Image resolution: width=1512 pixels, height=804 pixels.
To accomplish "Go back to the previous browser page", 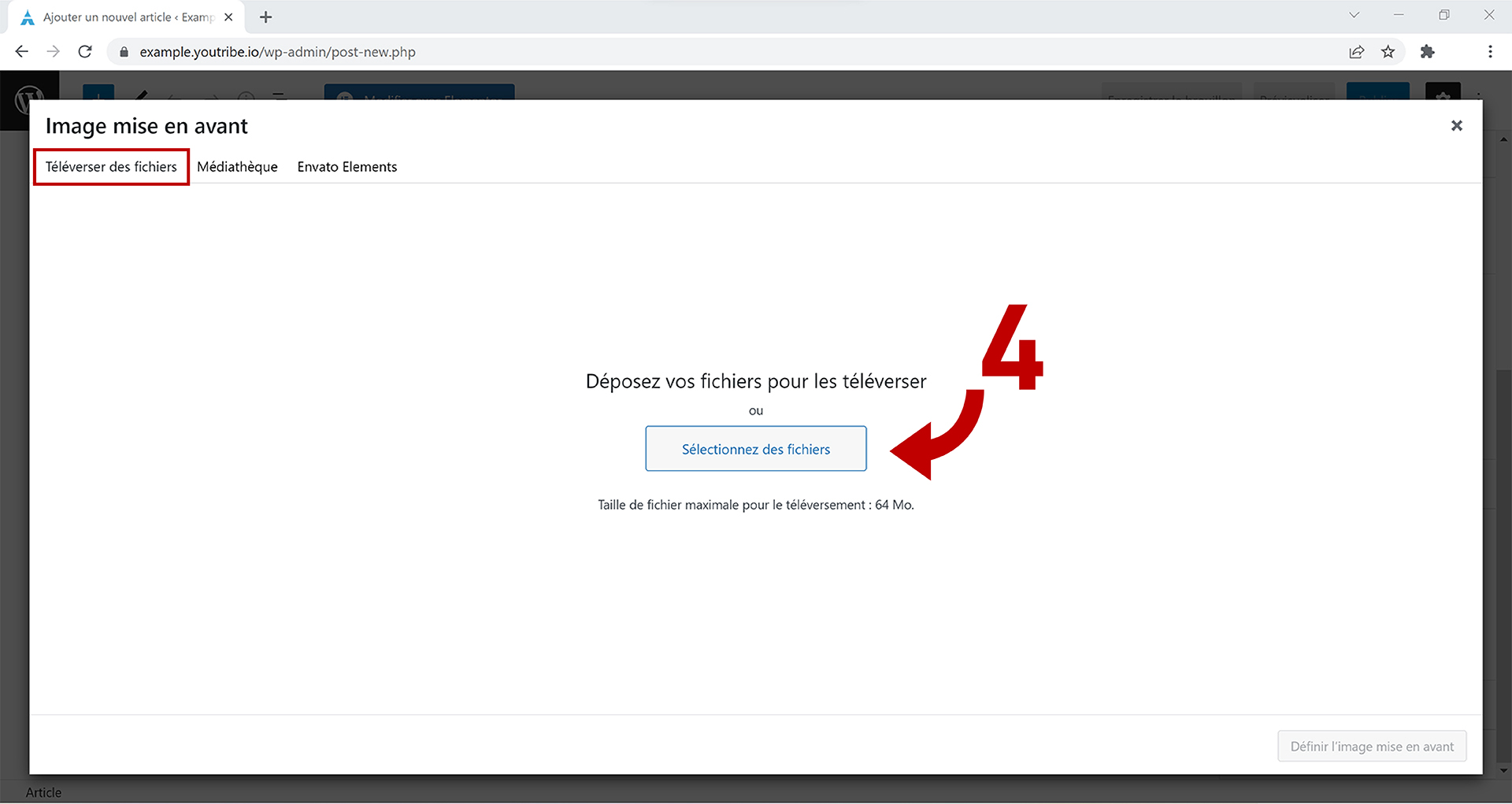I will (22, 52).
